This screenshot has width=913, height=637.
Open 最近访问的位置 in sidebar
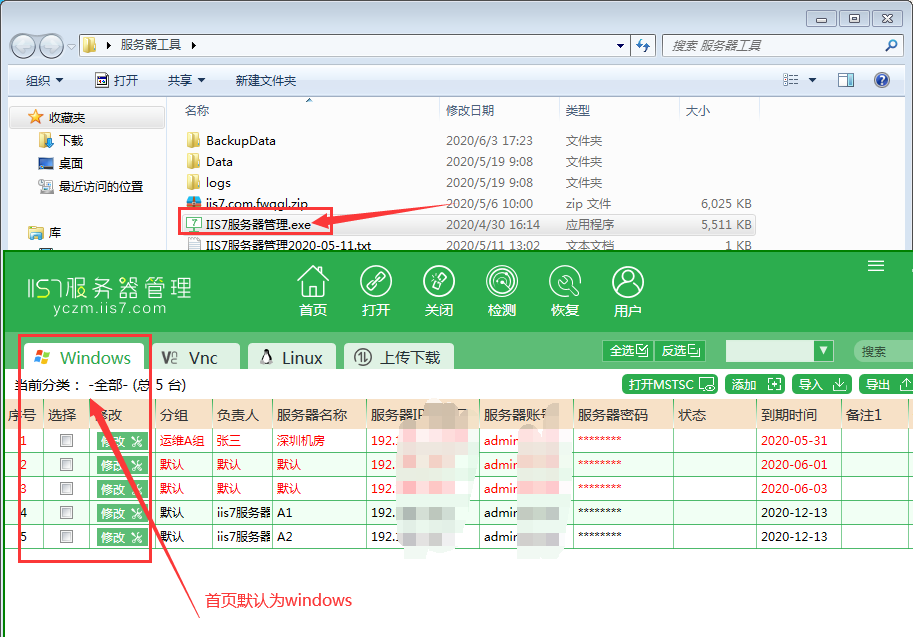(x=101, y=186)
